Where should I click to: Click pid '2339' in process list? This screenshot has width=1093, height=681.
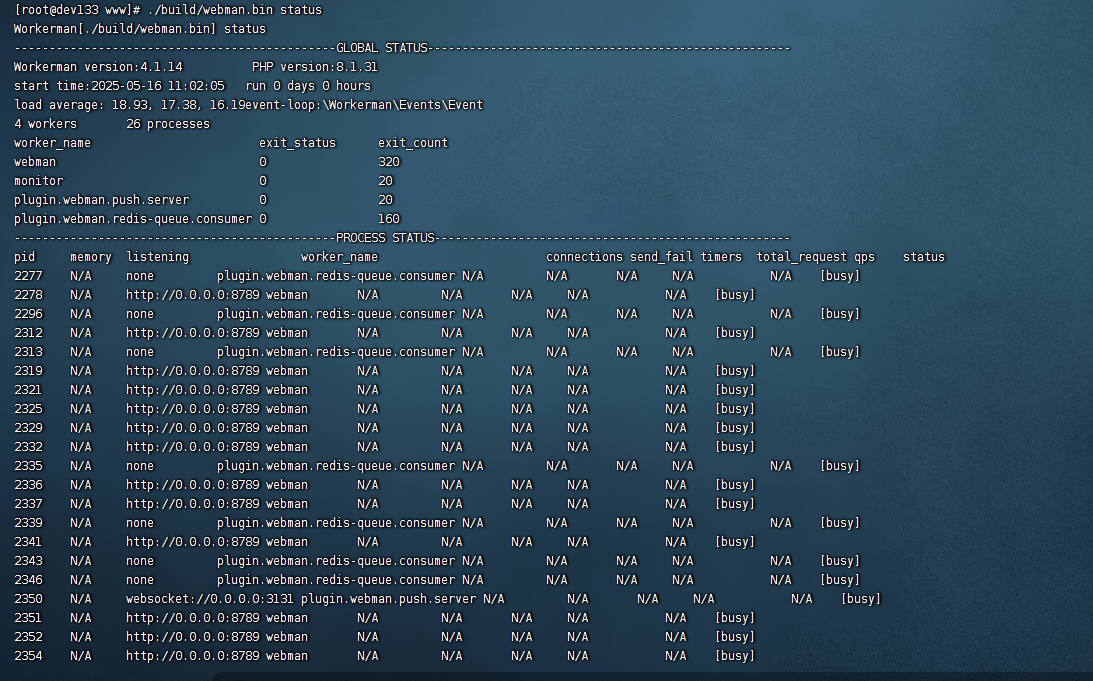pos(28,523)
